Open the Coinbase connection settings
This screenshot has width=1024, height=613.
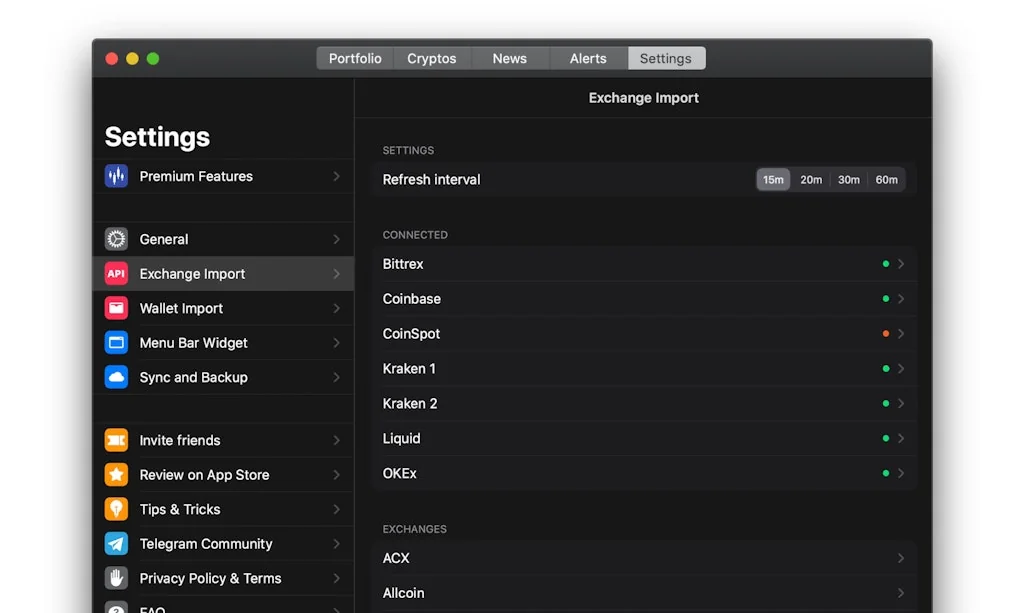899,298
